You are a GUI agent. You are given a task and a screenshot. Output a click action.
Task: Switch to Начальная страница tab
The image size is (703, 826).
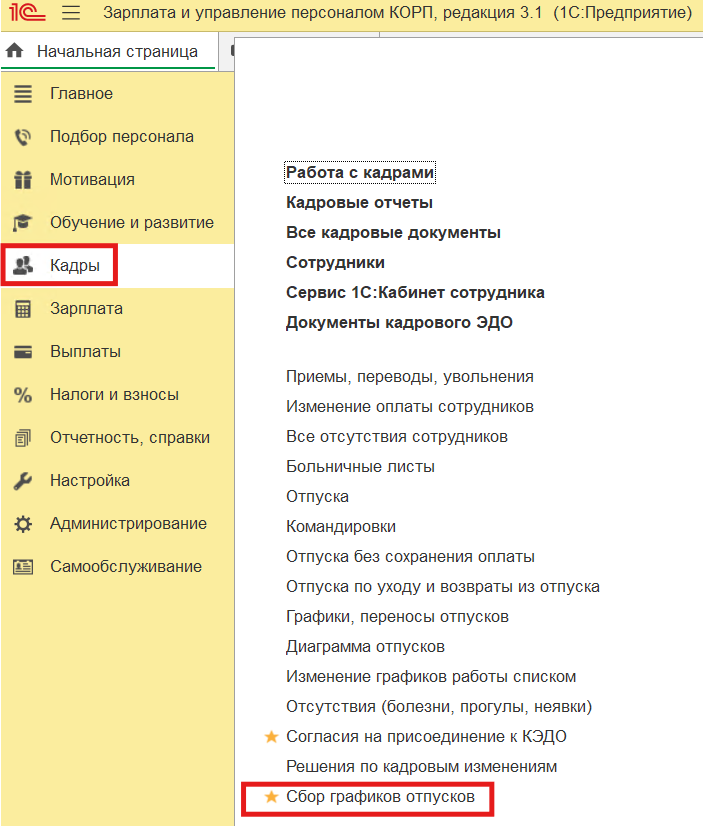coord(108,51)
